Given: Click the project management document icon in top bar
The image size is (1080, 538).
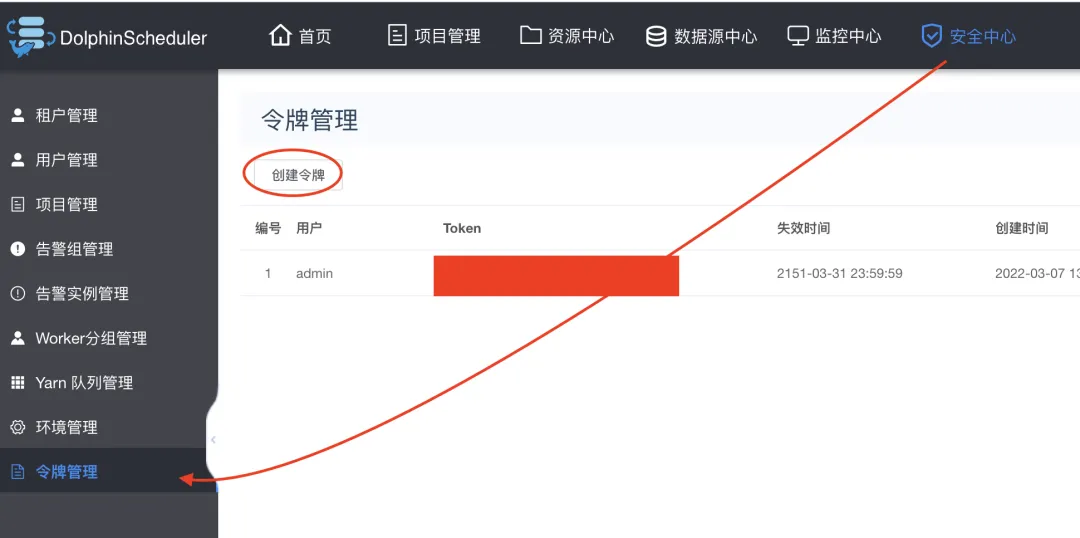Looking at the screenshot, I should coord(397,35).
